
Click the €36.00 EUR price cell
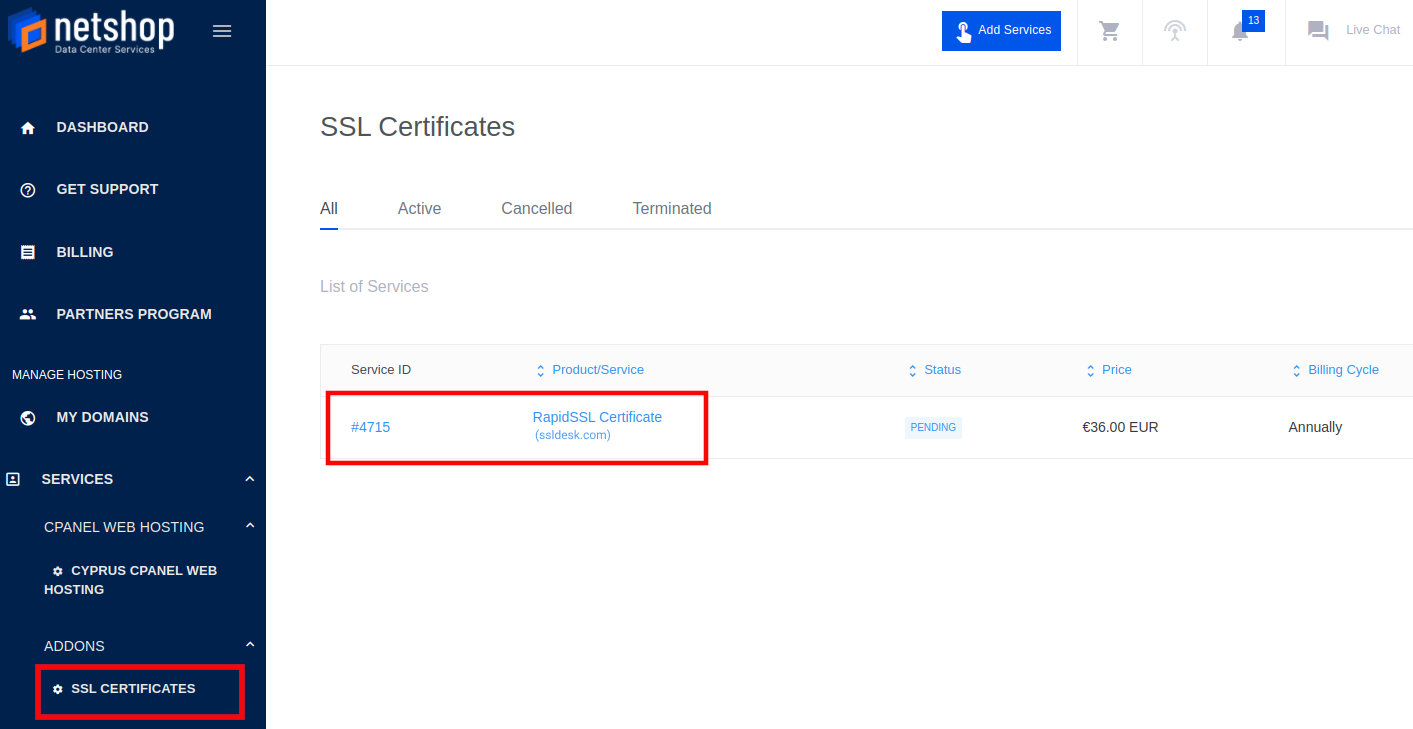pos(1120,427)
